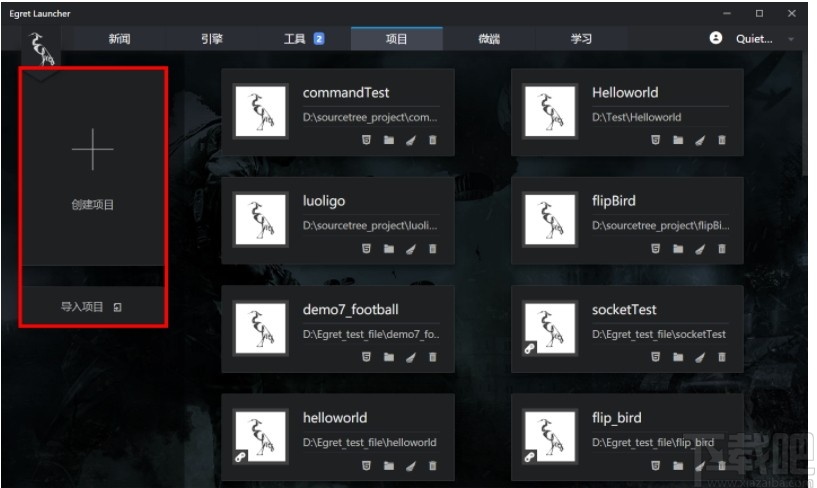Click Wing feather icon on D:\Test\Helloworld card
Image resolution: width=817 pixels, height=488 pixels.
[x=700, y=140]
